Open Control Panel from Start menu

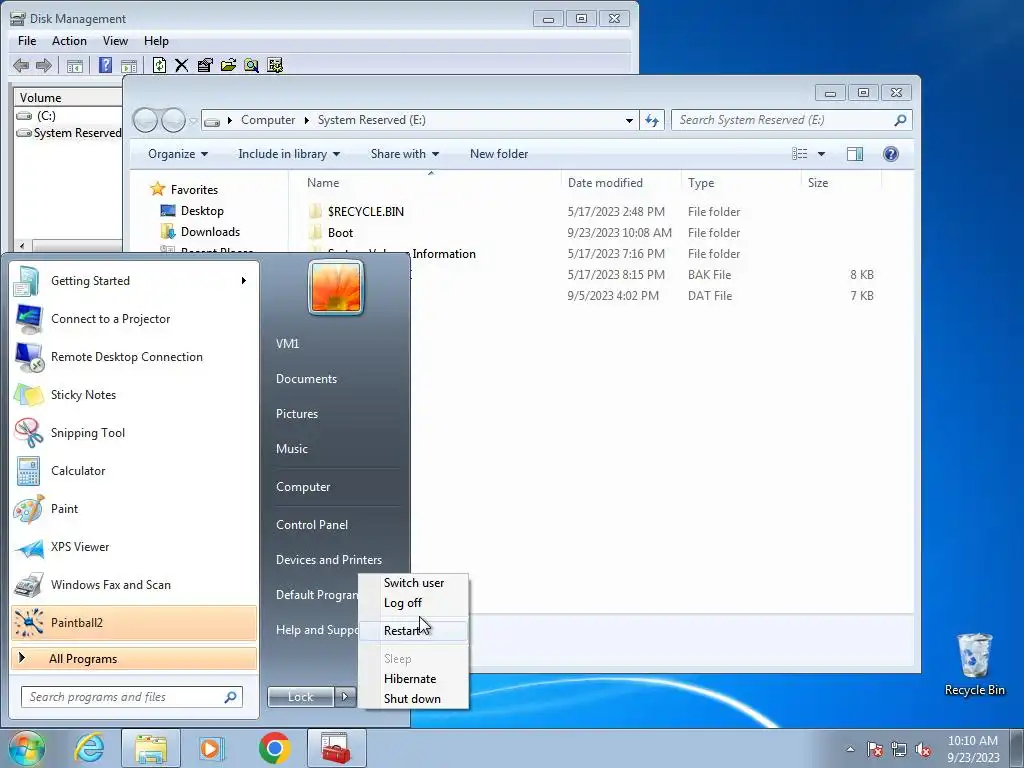click(312, 525)
